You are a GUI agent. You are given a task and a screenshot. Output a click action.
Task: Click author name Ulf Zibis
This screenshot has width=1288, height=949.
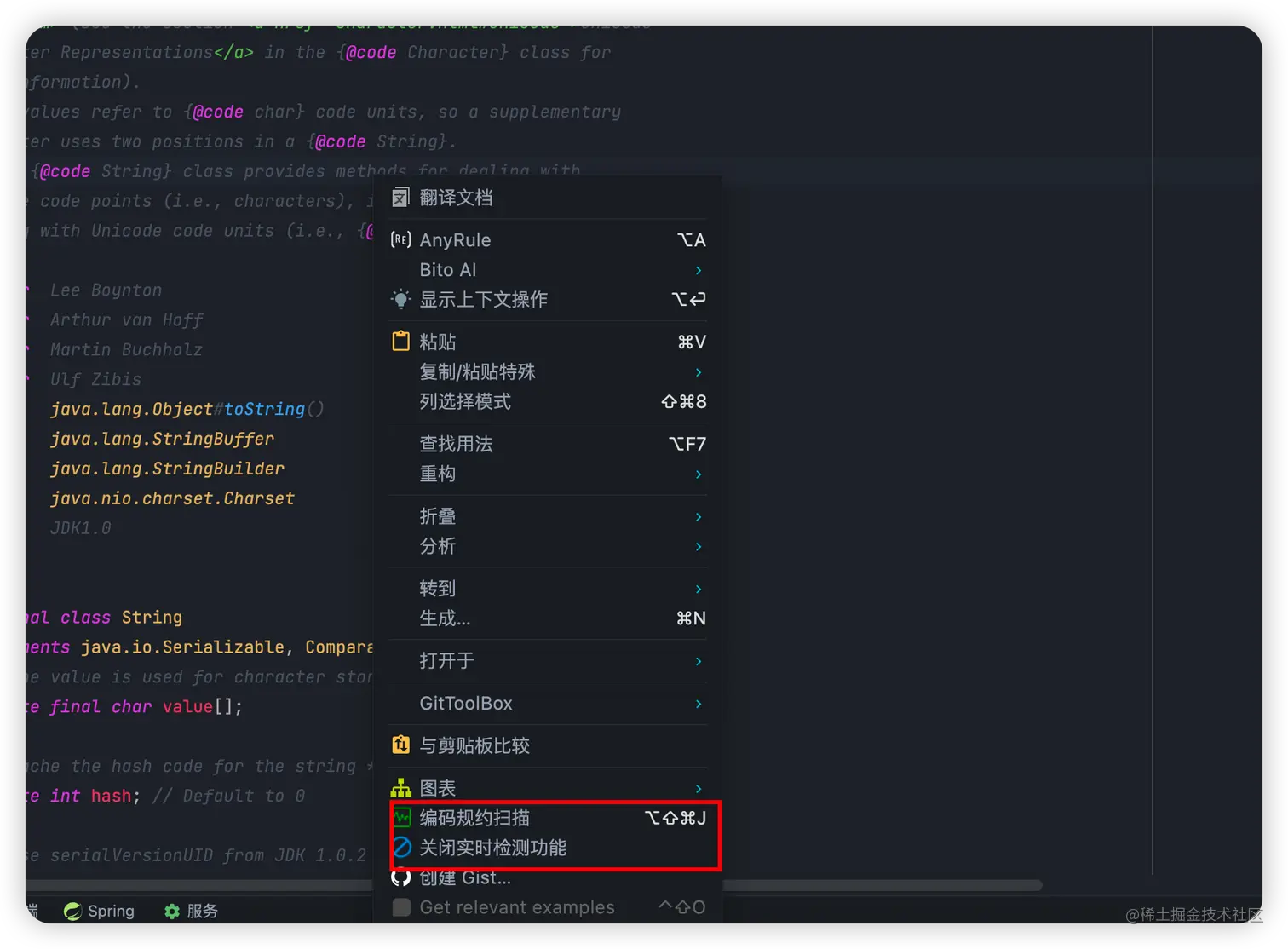click(95, 379)
